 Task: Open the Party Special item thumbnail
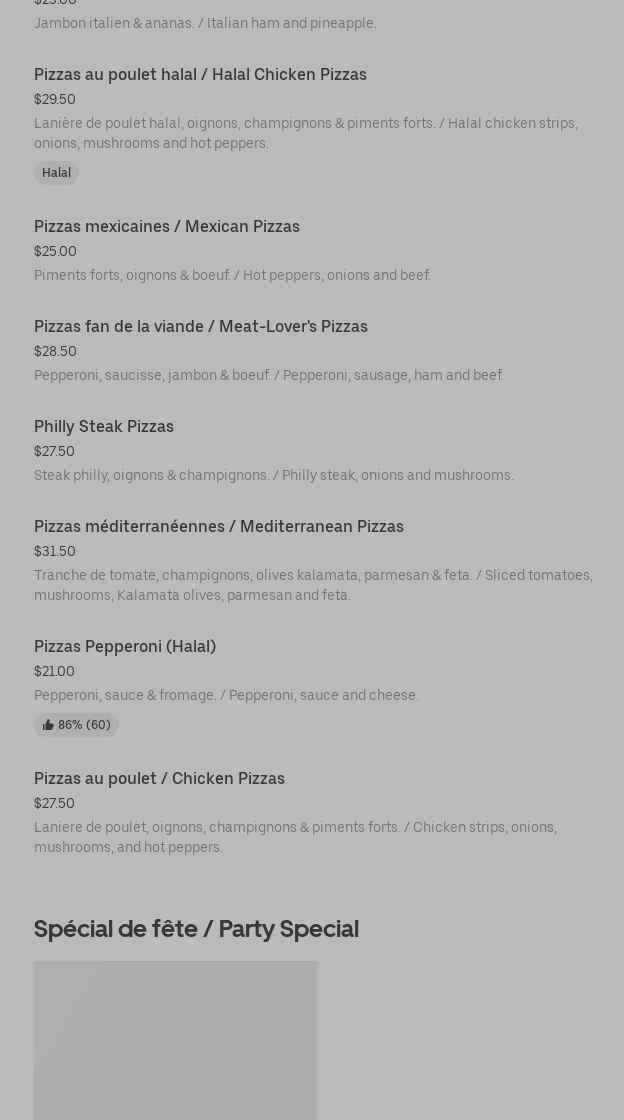[x=175, y=1040]
